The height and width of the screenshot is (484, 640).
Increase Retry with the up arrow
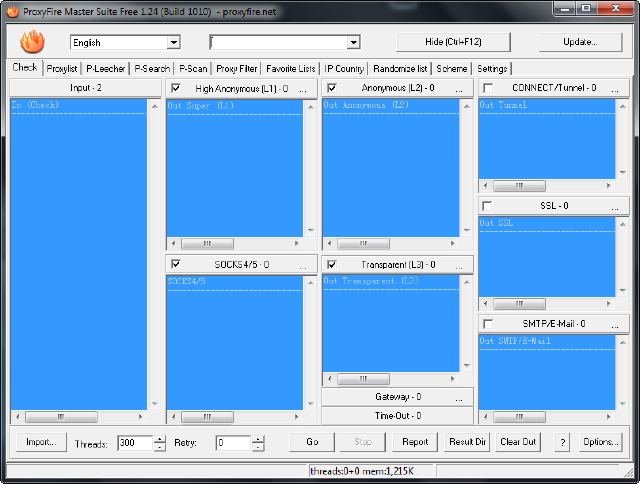(258, 440)
